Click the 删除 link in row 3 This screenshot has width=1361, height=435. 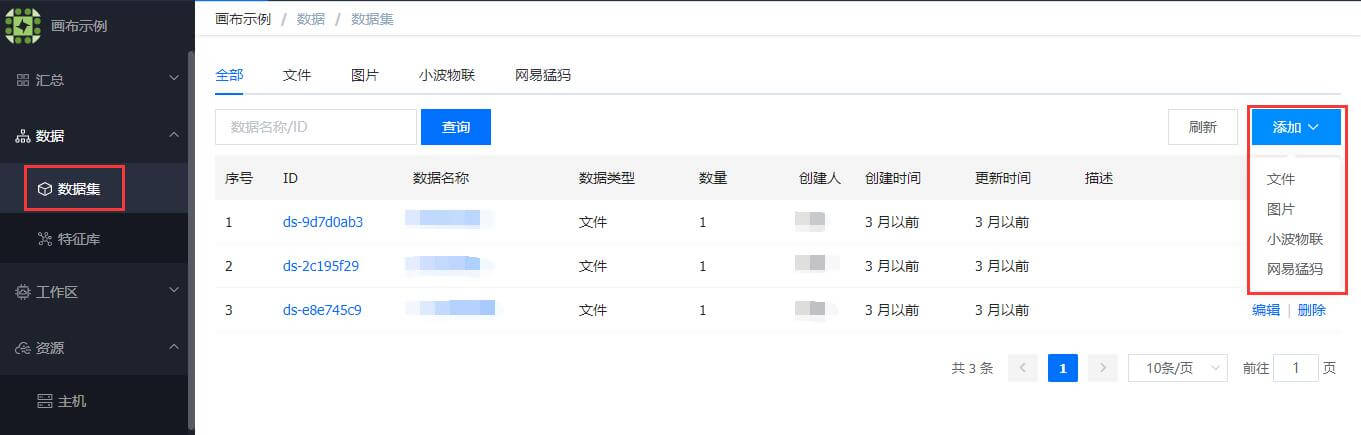1312,310
